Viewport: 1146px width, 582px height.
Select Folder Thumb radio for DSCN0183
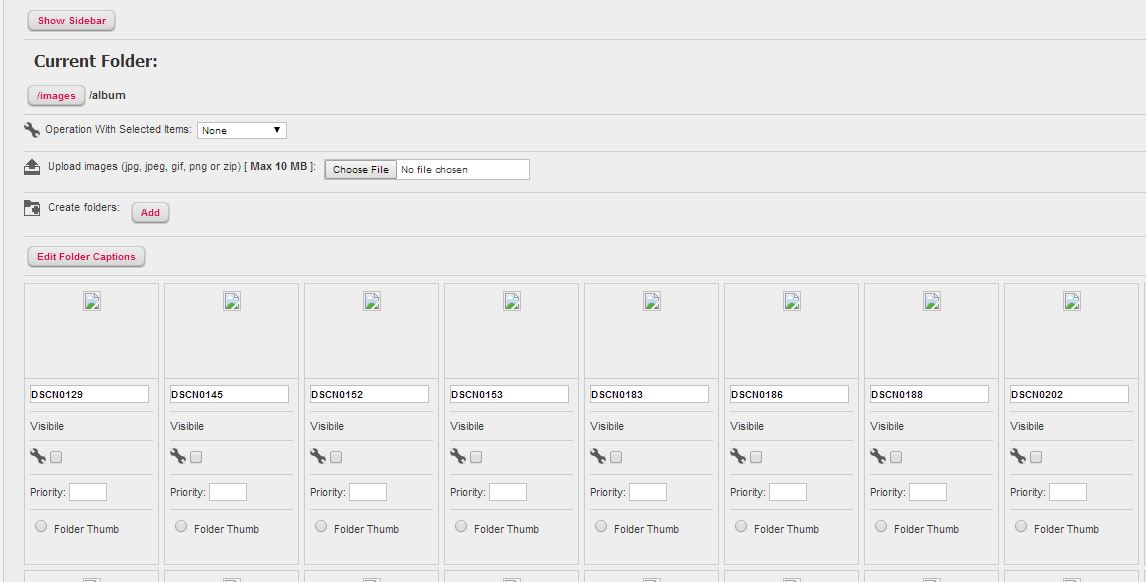pos(601,526)
